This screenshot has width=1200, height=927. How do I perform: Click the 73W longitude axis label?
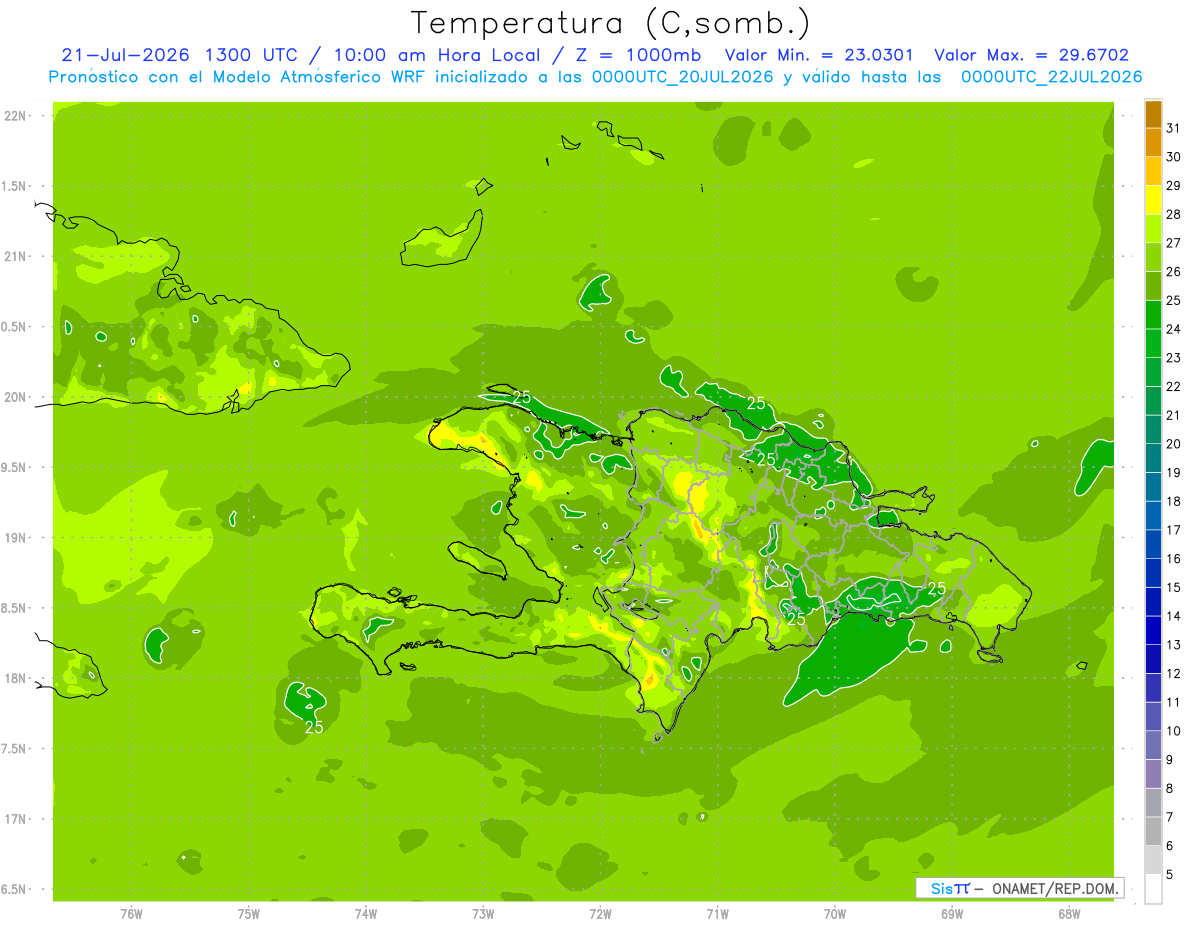[x=483, y=914]
